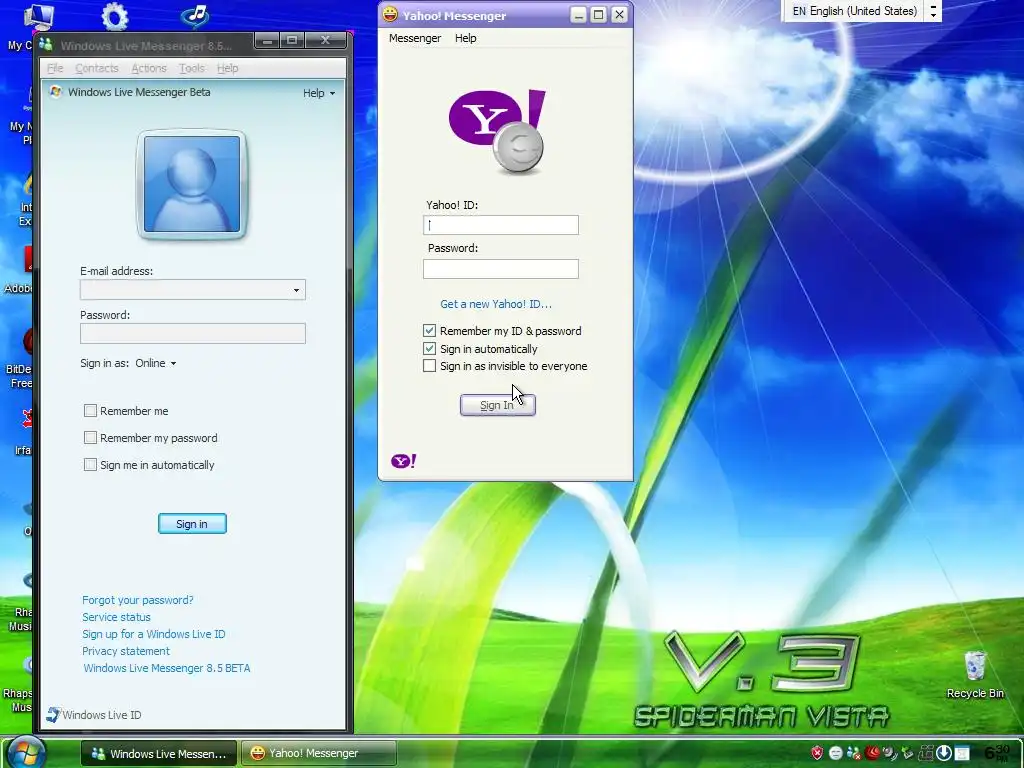
Task: Open the Recycle Bin desktop icon
Action: [x=975, y=675]
